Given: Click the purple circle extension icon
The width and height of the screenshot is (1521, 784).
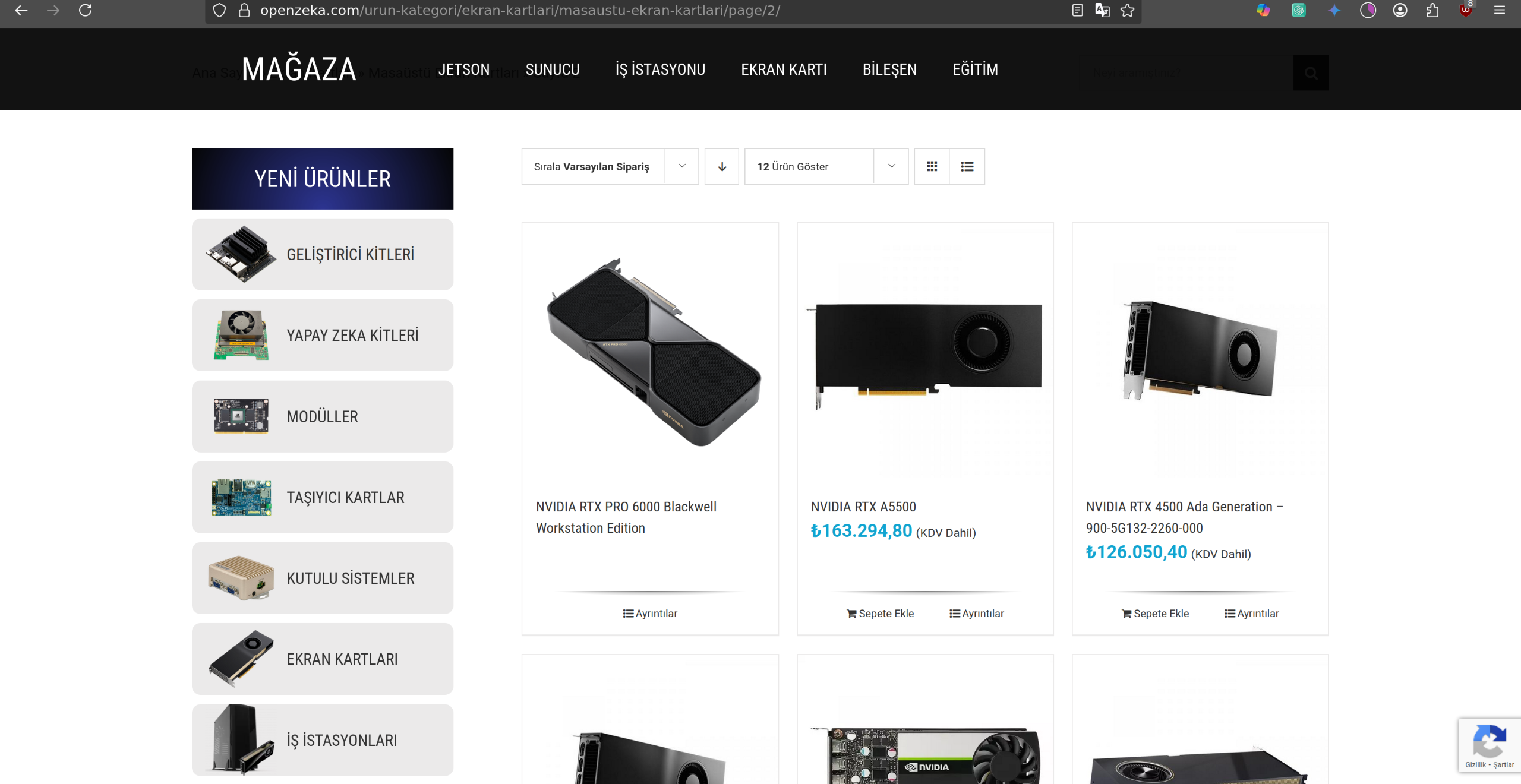Looking at the screenshot, I should pos(1368,10).
